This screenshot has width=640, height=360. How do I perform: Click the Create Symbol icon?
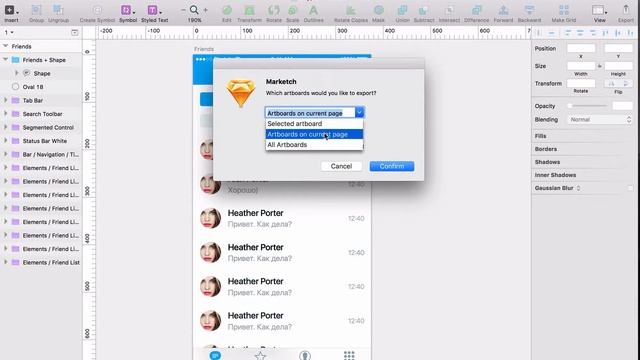point(97,10)
